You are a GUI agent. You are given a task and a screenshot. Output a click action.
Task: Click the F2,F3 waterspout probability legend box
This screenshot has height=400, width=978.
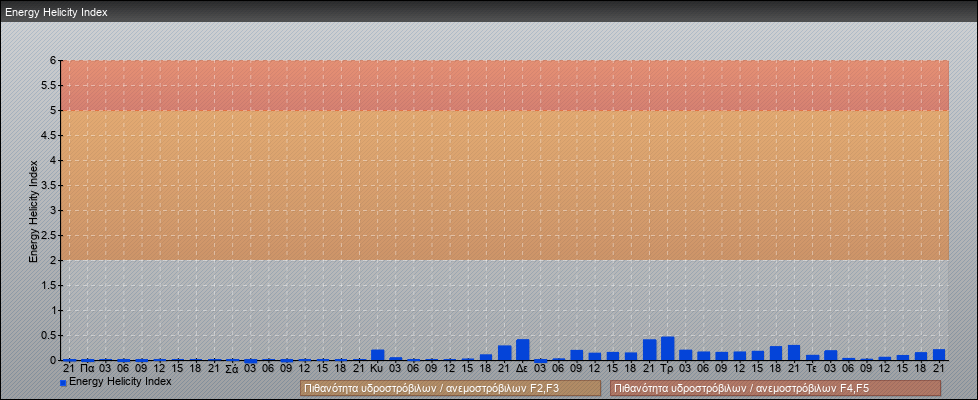coord(450,389)
